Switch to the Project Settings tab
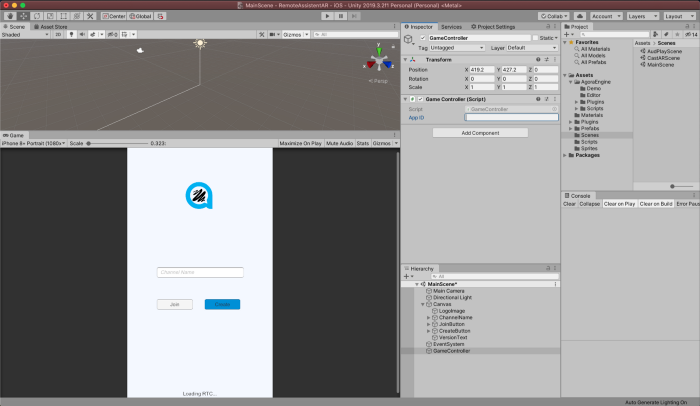This screenshot has width=700, height=406. tap(493, 27)
